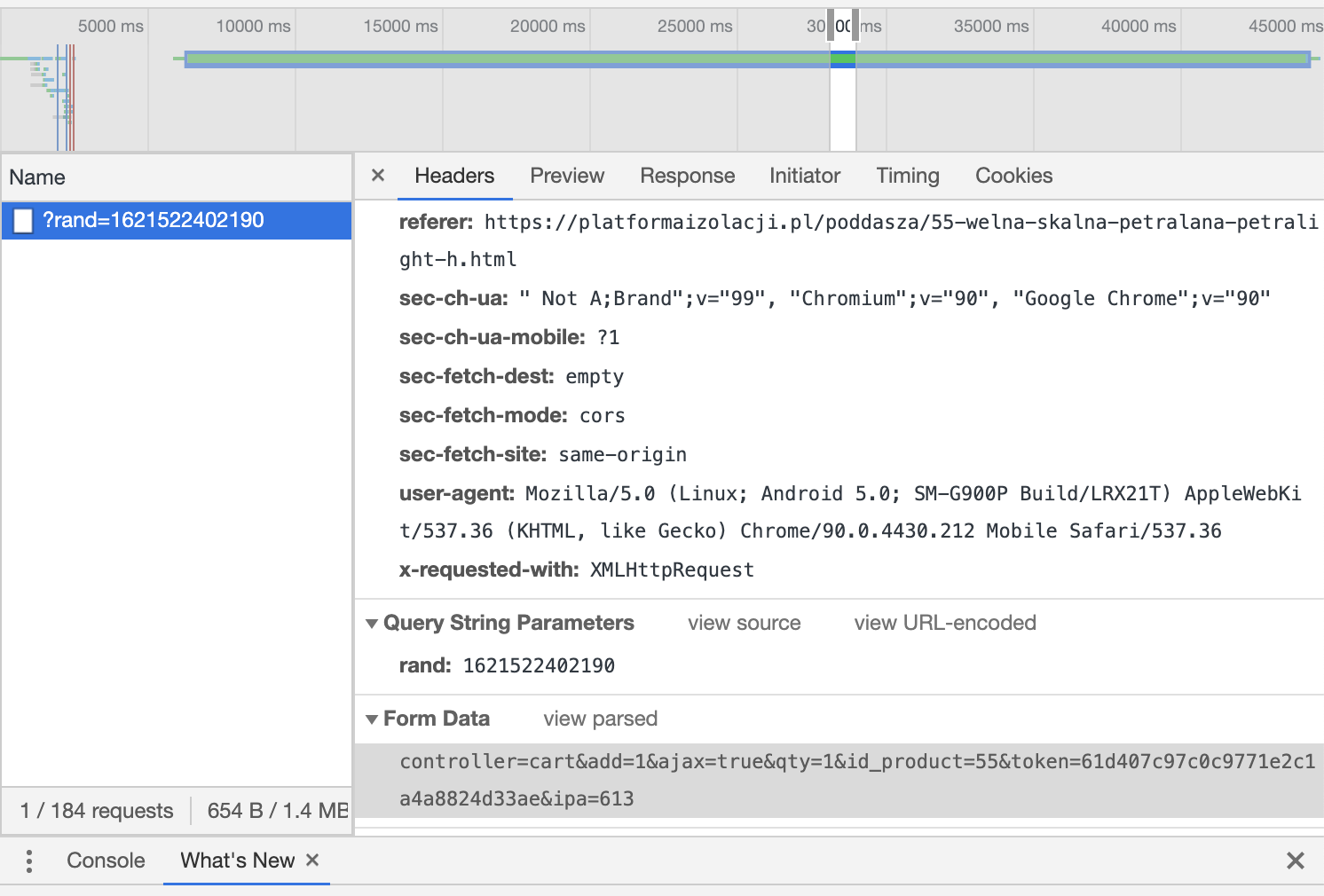Viewport: 1324px width, 896px height.
Task: Click view parsed for Form Data
Action: tap(601, 719)
